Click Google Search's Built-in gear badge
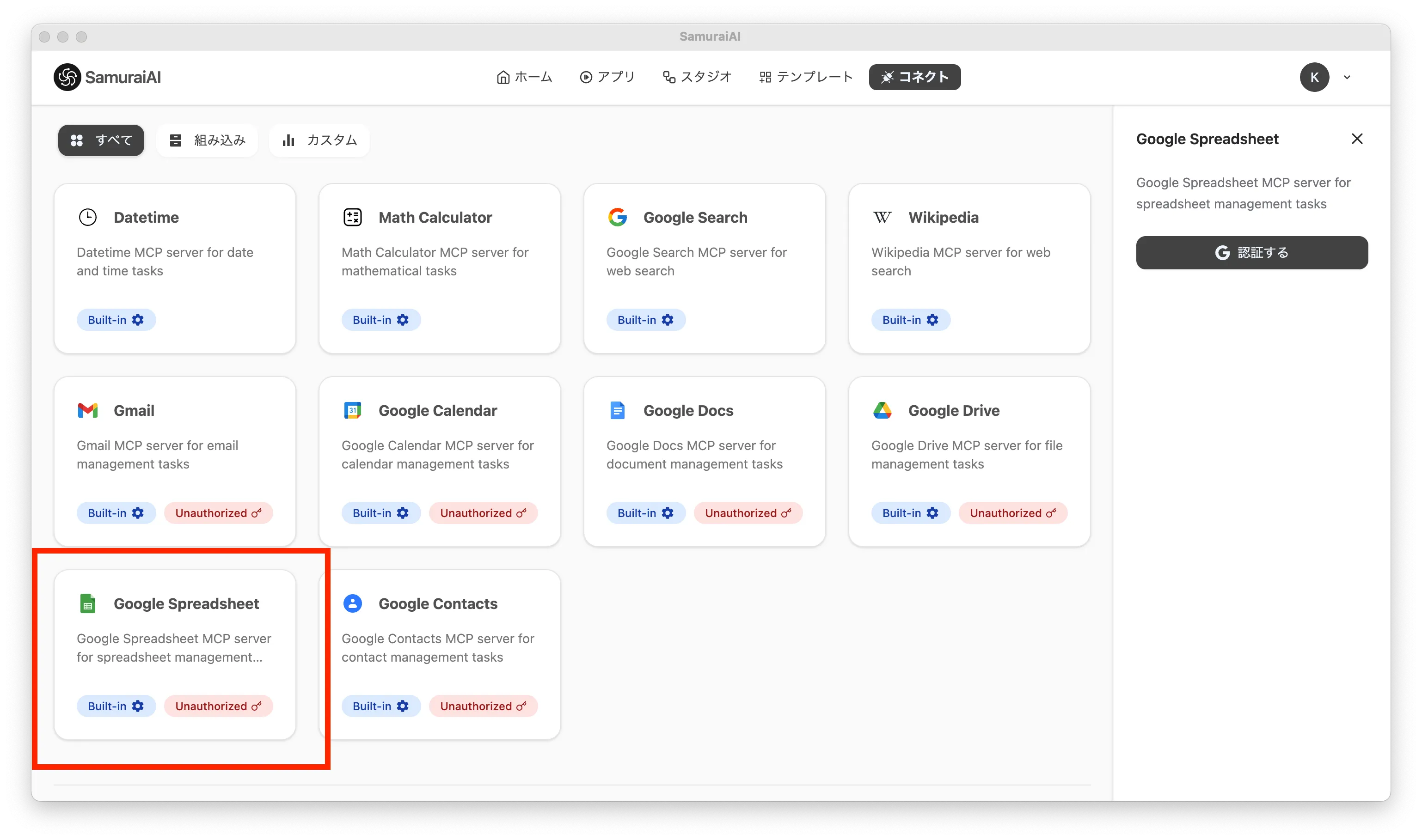Image resolution: width=1422 pixels, height=840 pixels. click(646, 320)
